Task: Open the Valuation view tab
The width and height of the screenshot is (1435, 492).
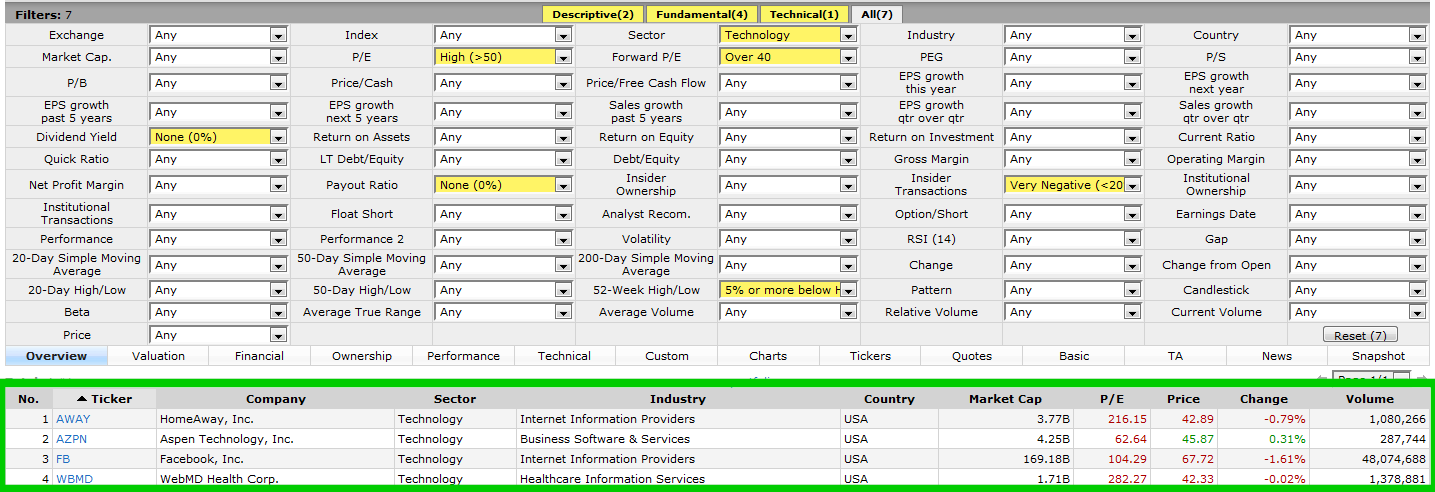Action: (x=158, y=356)
